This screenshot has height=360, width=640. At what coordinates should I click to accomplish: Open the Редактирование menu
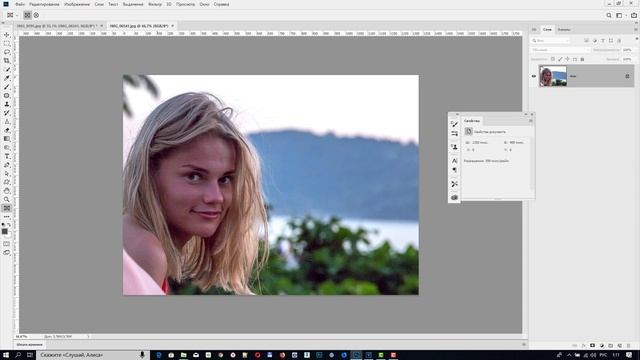pos(44,4)
